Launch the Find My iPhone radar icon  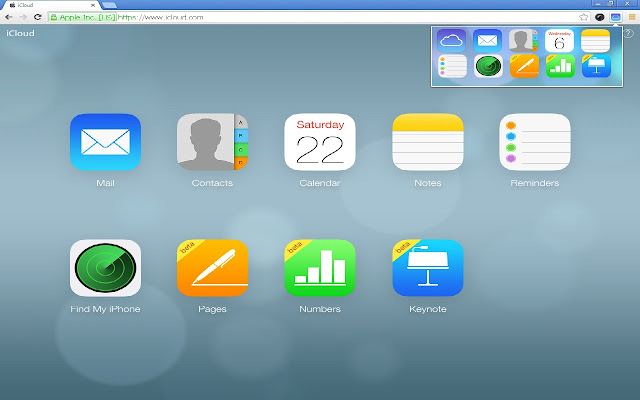tap(105, 268)
